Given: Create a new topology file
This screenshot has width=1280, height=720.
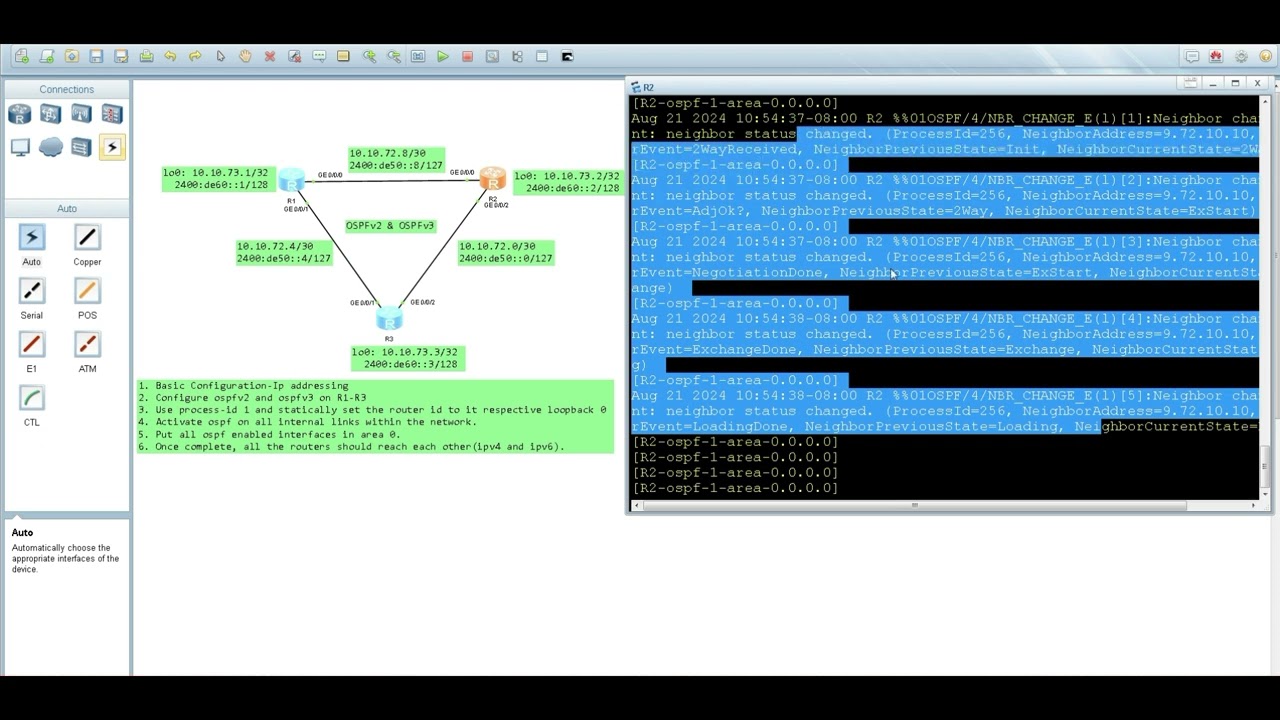Looking at the screenshot, I should 22,57.
